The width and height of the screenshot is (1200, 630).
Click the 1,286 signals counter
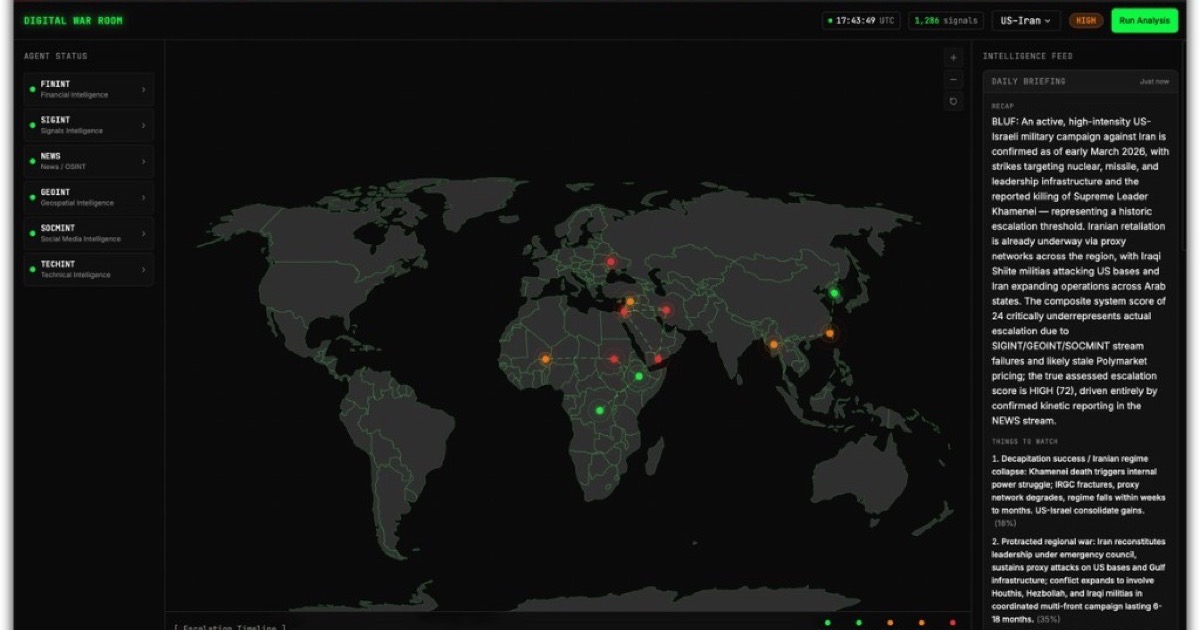(946, 20)
